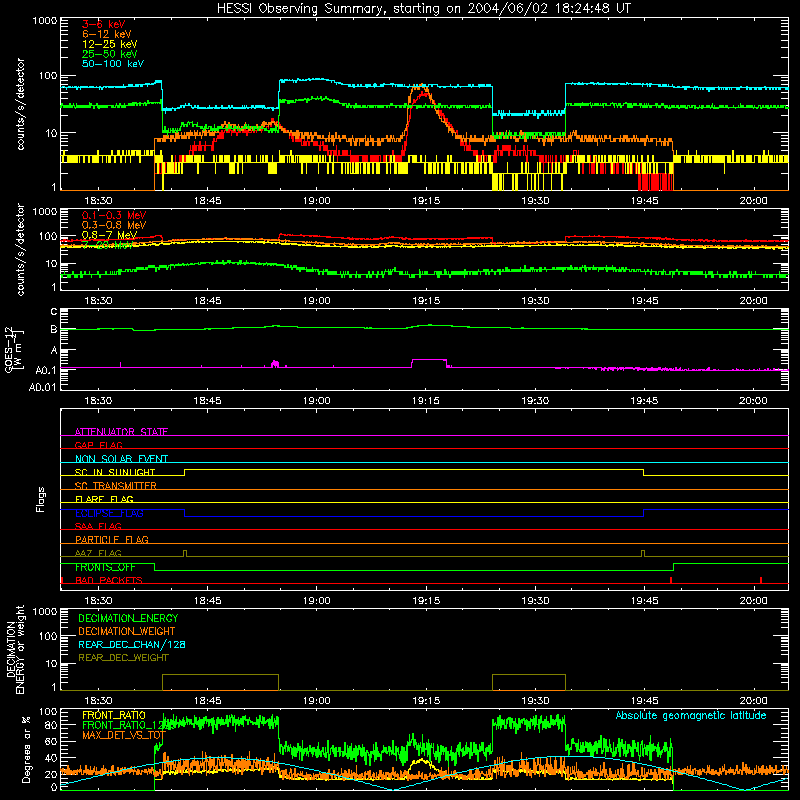
Task: Click the magenta GOES bump near 19:15
Action: tap(429, 361)
